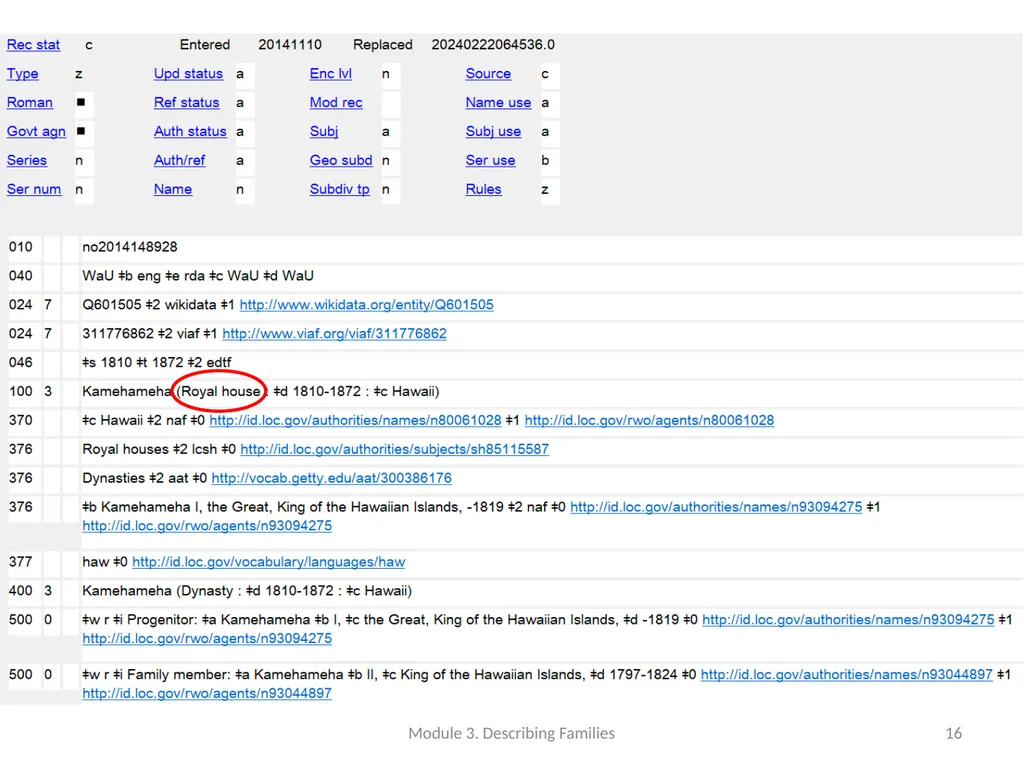Select the 400 field Kamehameha (Dynasty) heading

pyautogui.click(x=247, y=590)
